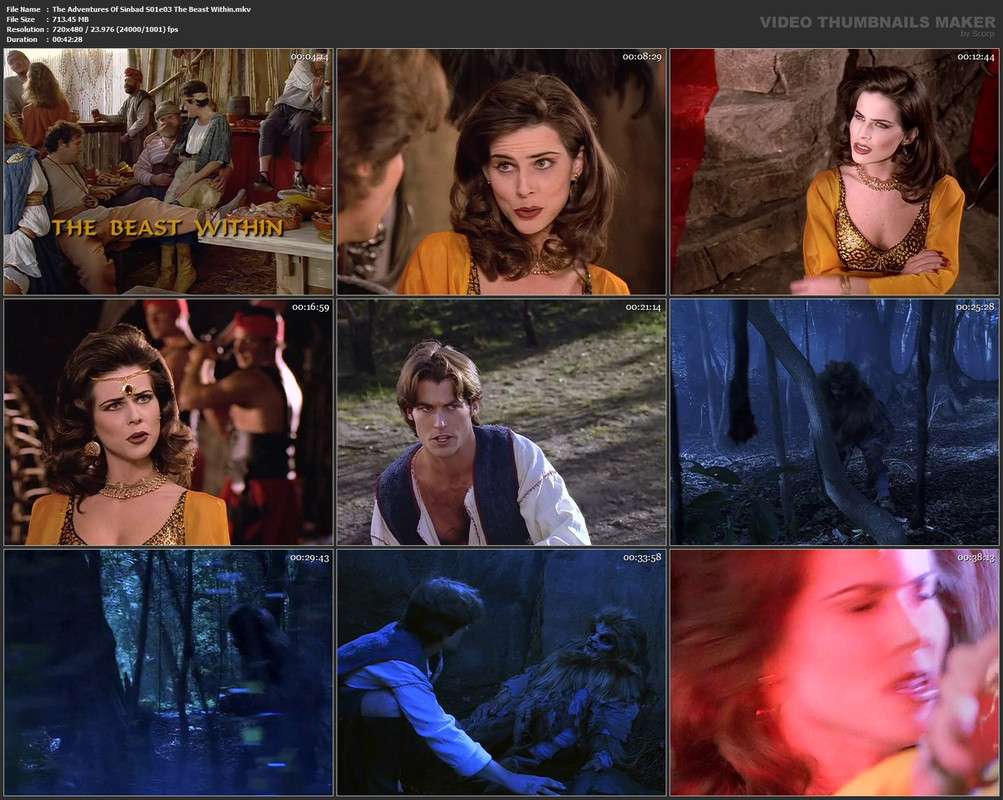Open the thumbnail stamped 00:04:14
1003x800 pixels.
coord(168,171)
